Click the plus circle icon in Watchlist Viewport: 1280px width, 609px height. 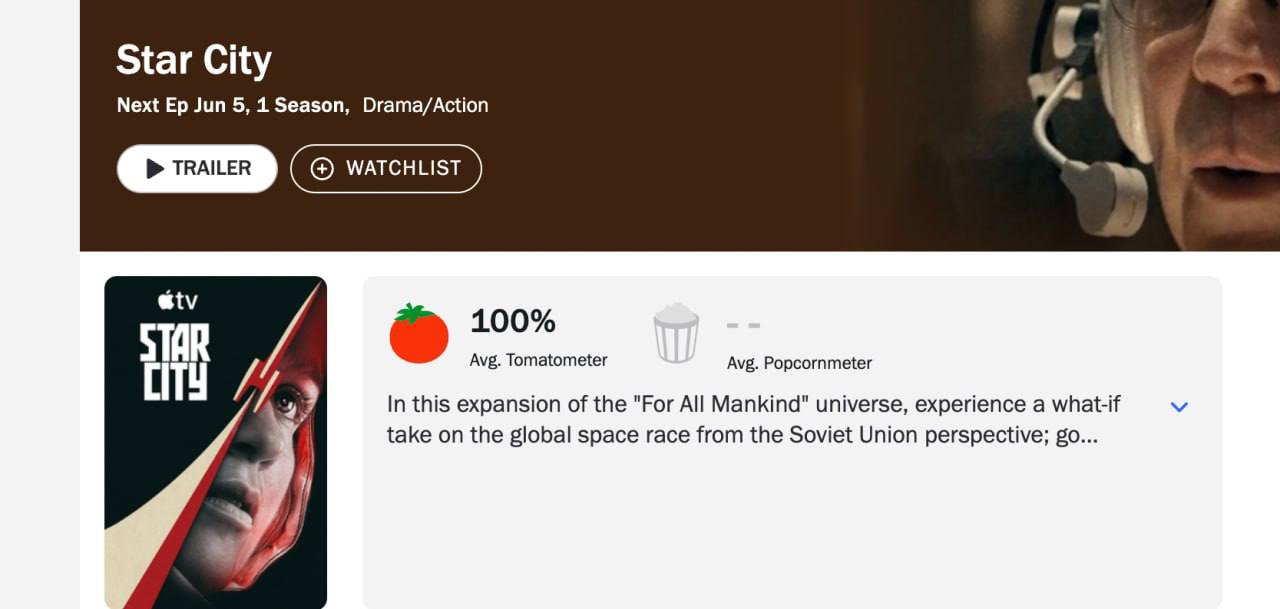coord(322,169)
